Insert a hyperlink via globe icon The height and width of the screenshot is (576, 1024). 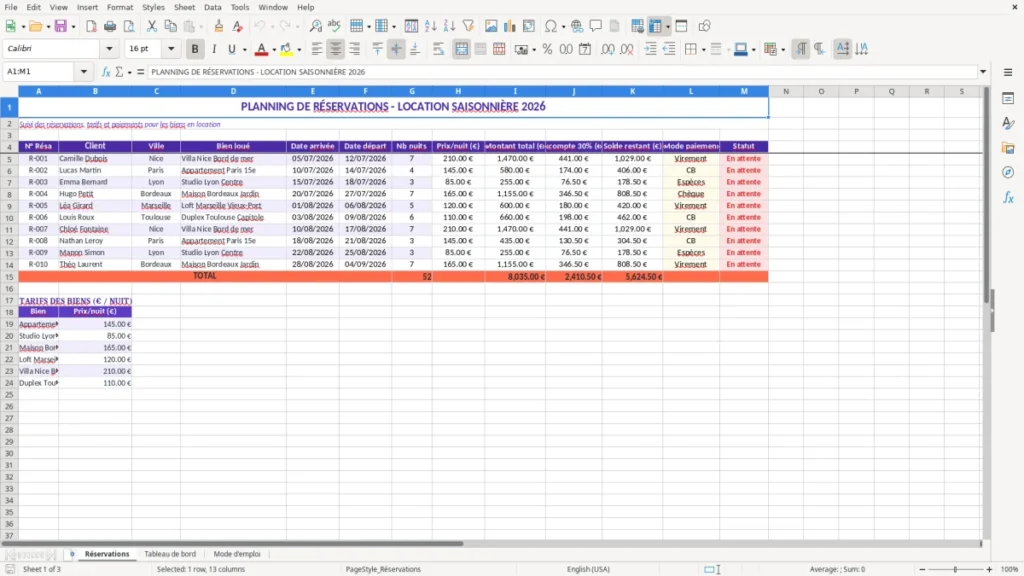(577, 26)
